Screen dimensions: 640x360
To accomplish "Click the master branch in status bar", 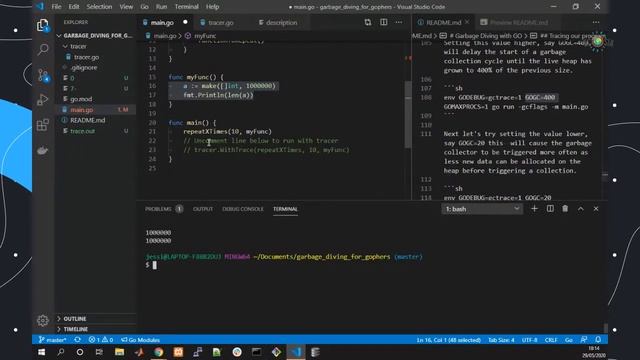I will coord(52,340).
